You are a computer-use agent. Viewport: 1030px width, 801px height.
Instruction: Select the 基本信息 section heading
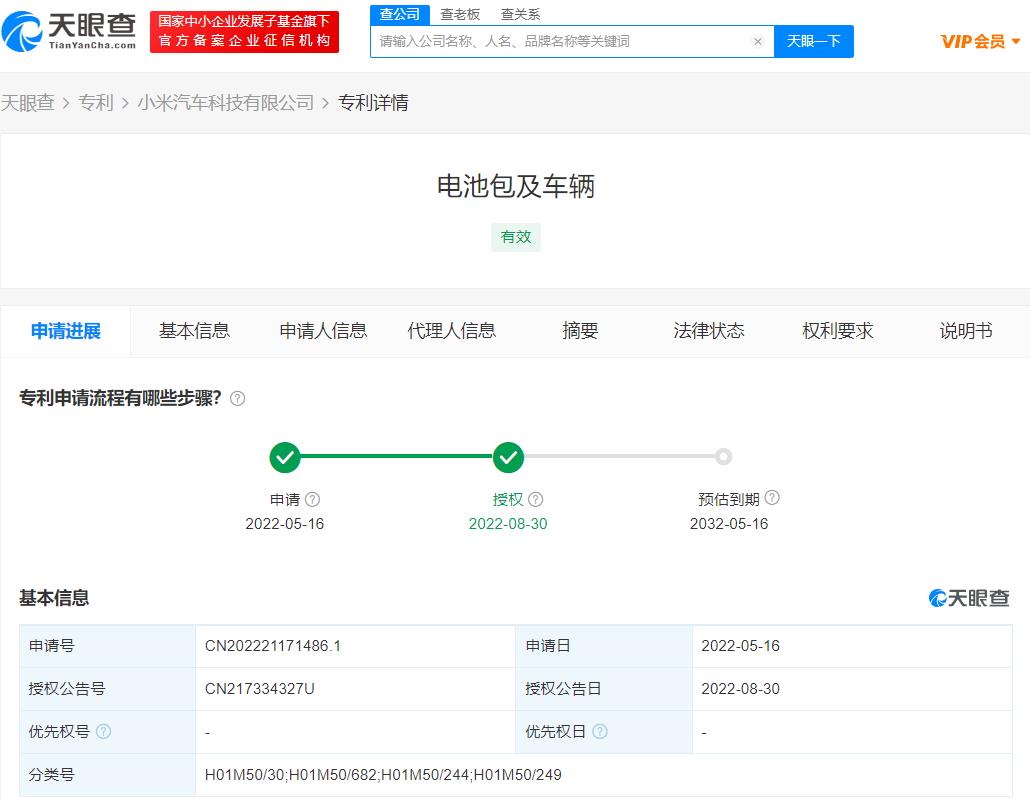click(x=54, y=599)
